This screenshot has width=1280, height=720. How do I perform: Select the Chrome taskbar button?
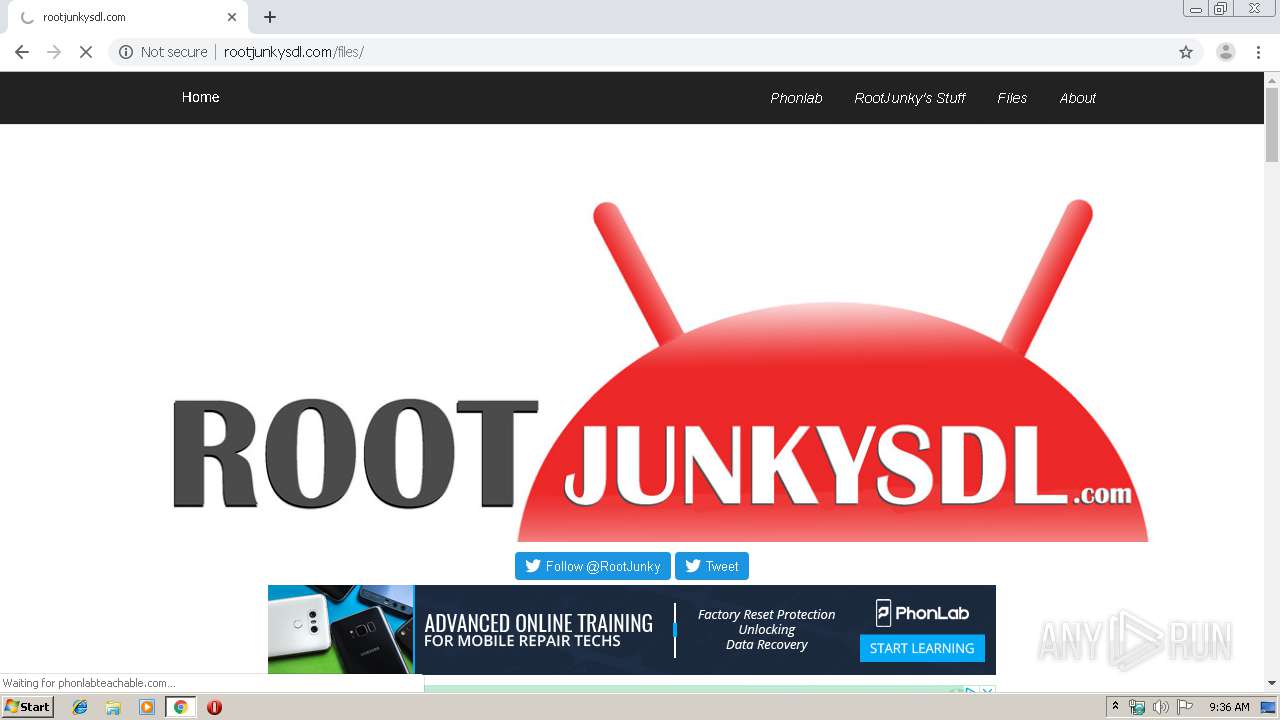(x=180, y=707)
